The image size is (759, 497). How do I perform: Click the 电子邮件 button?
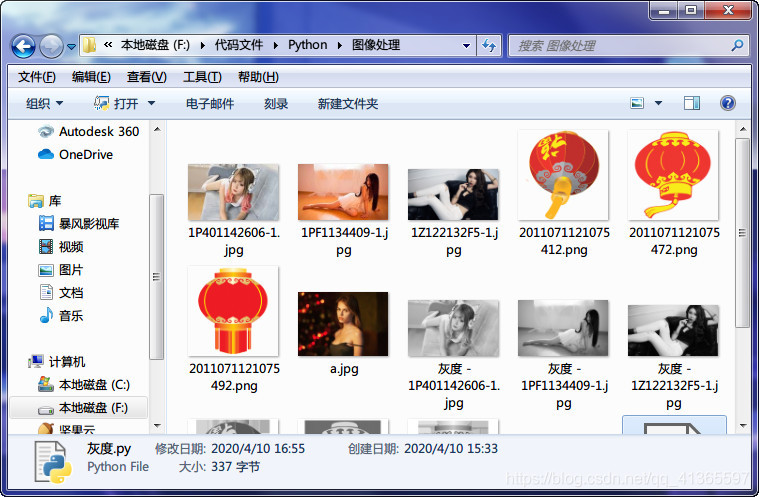(210, 104)
